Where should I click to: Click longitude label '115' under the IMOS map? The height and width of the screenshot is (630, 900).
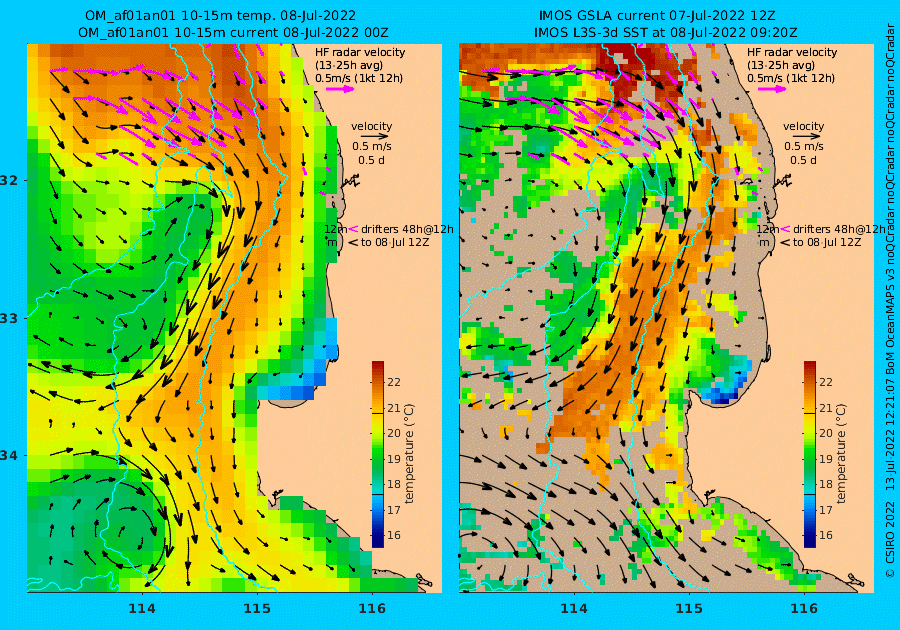tap(689, 609)
